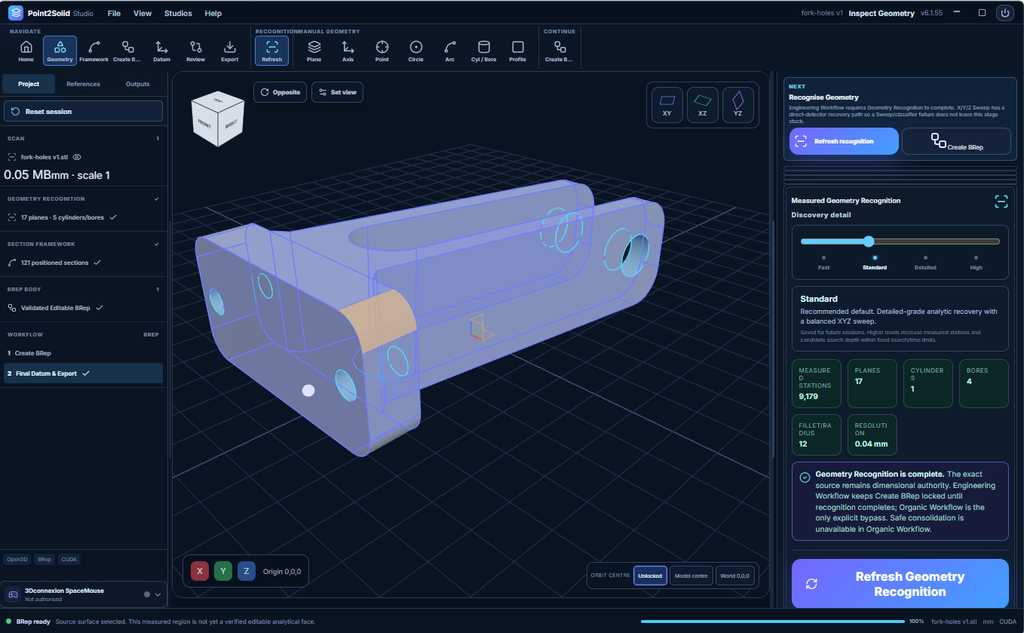Viewport: 1024px width, 633px height.
Task: Click the Refresh recognition toolbar icon
Action: coord(272,51)
